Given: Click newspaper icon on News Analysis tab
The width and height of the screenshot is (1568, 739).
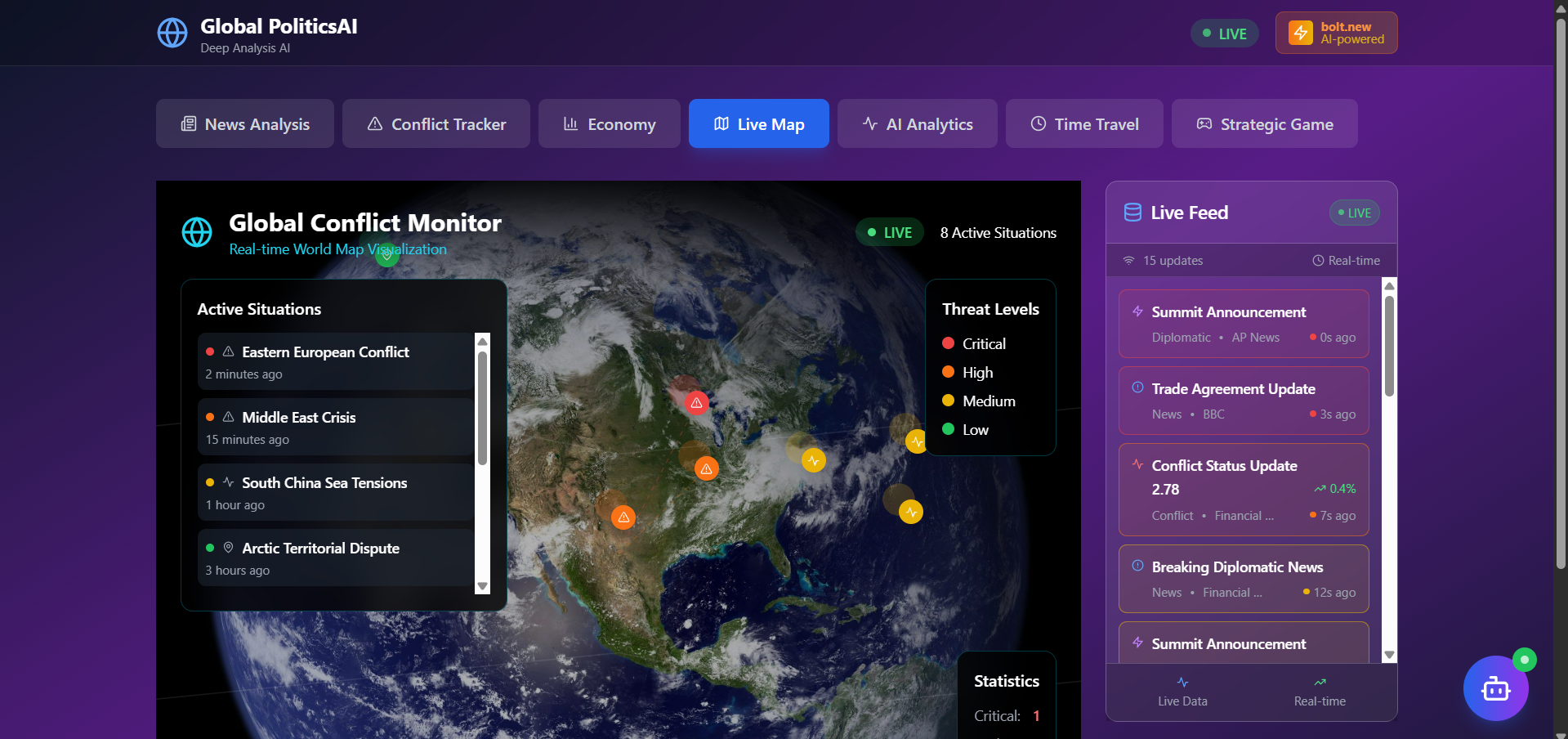Looking at the screenshot, I should coord(189,123).
